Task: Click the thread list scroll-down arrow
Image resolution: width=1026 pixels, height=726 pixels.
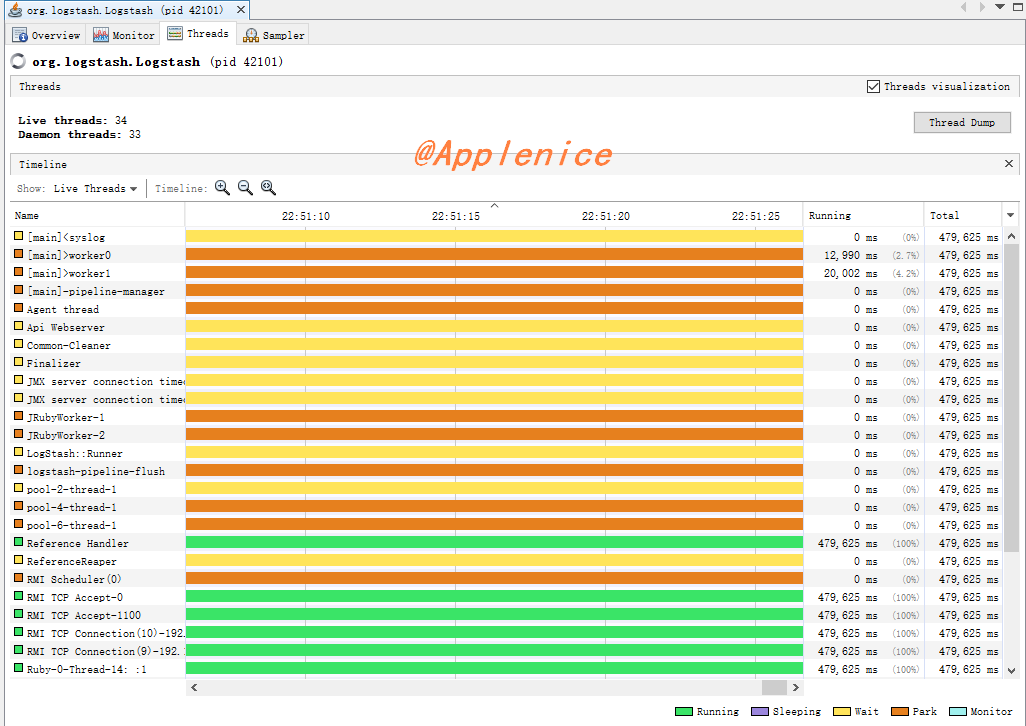Action: pos(1012,670)
